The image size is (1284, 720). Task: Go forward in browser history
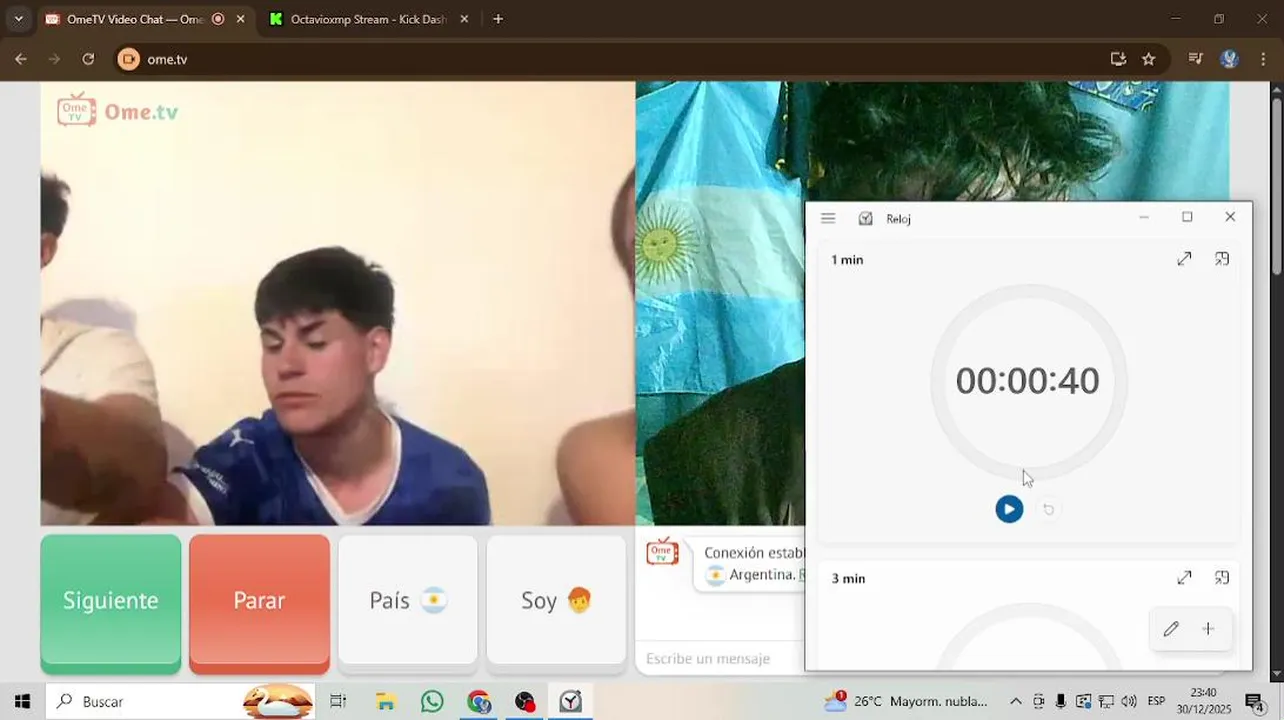coord(55,59)
